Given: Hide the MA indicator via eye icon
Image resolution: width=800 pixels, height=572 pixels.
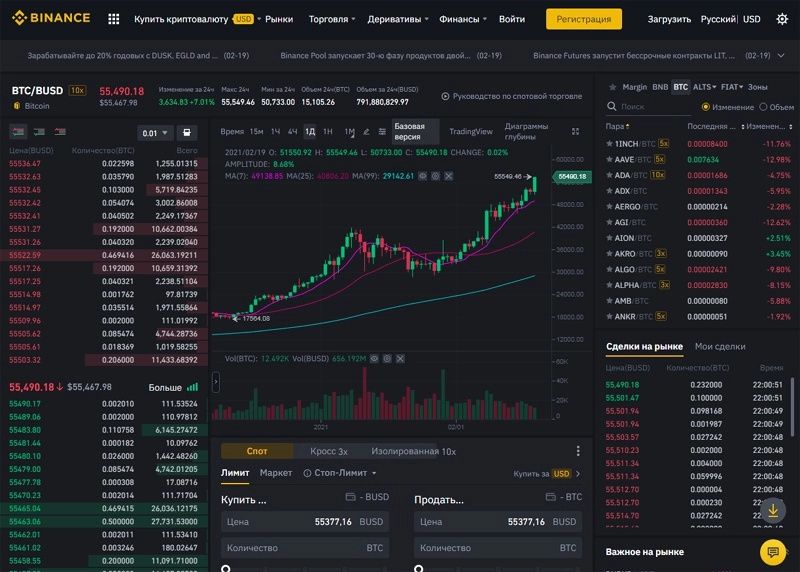Looking at the screenshot, I should pyautogui.click(x=422, y=175).
